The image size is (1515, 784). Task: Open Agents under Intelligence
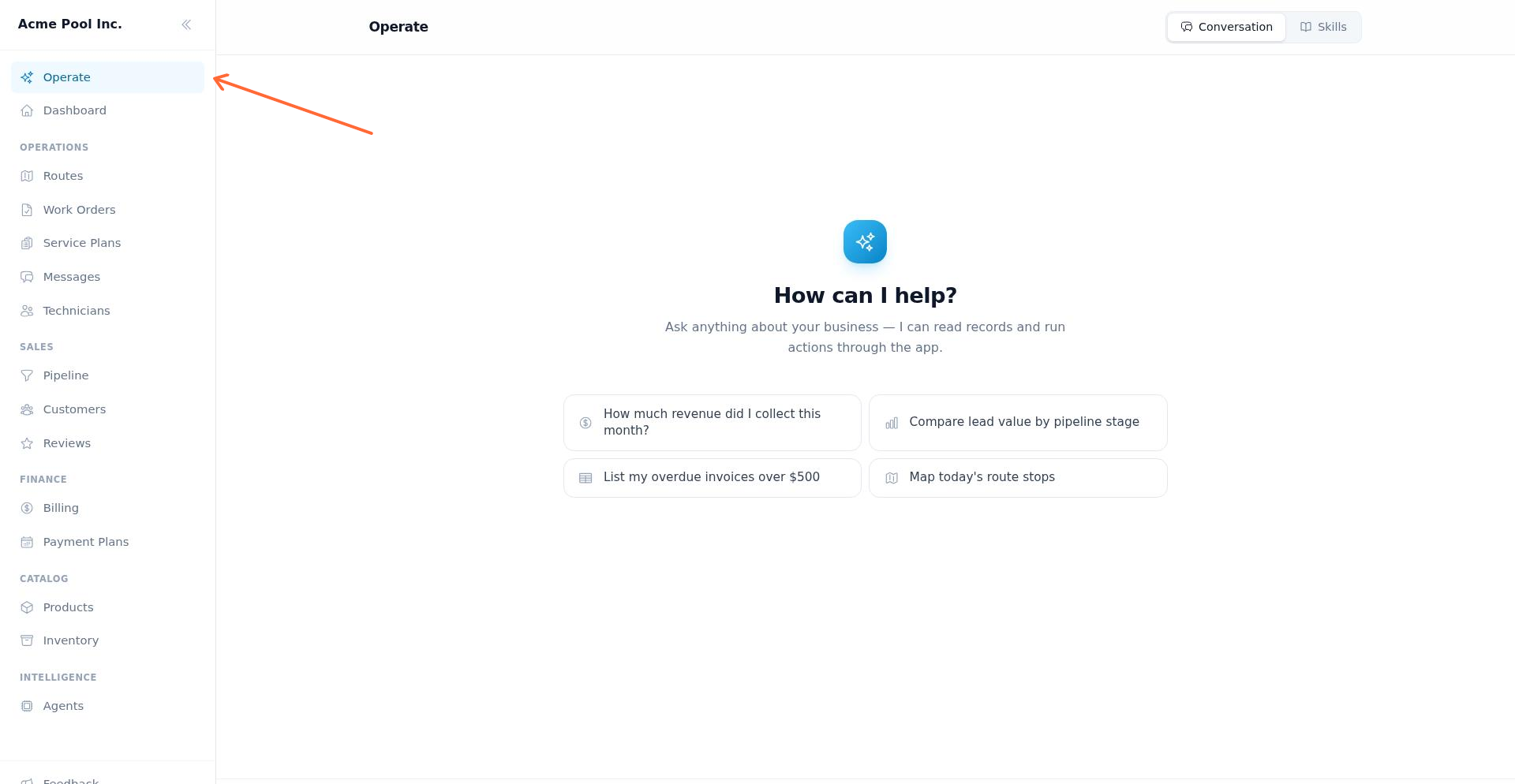click(x=107, y=706)
